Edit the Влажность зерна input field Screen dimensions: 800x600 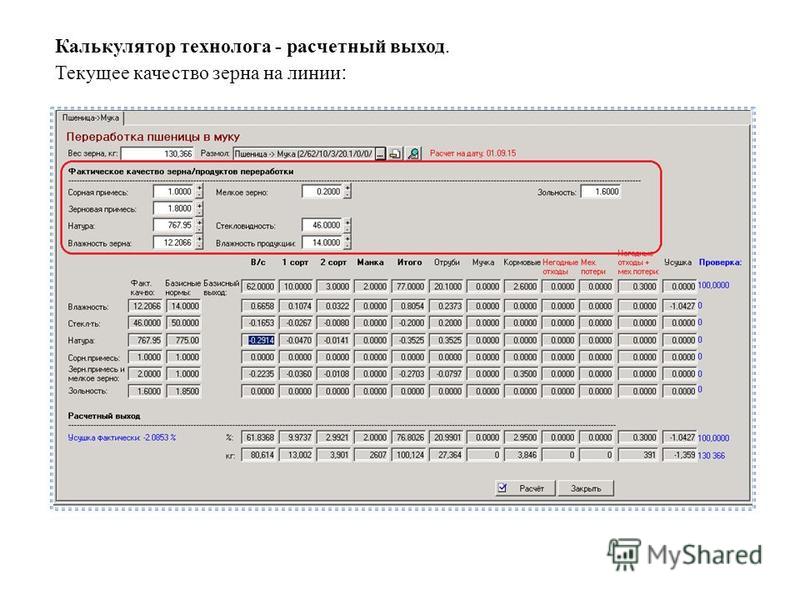click(x=173, y=243)
